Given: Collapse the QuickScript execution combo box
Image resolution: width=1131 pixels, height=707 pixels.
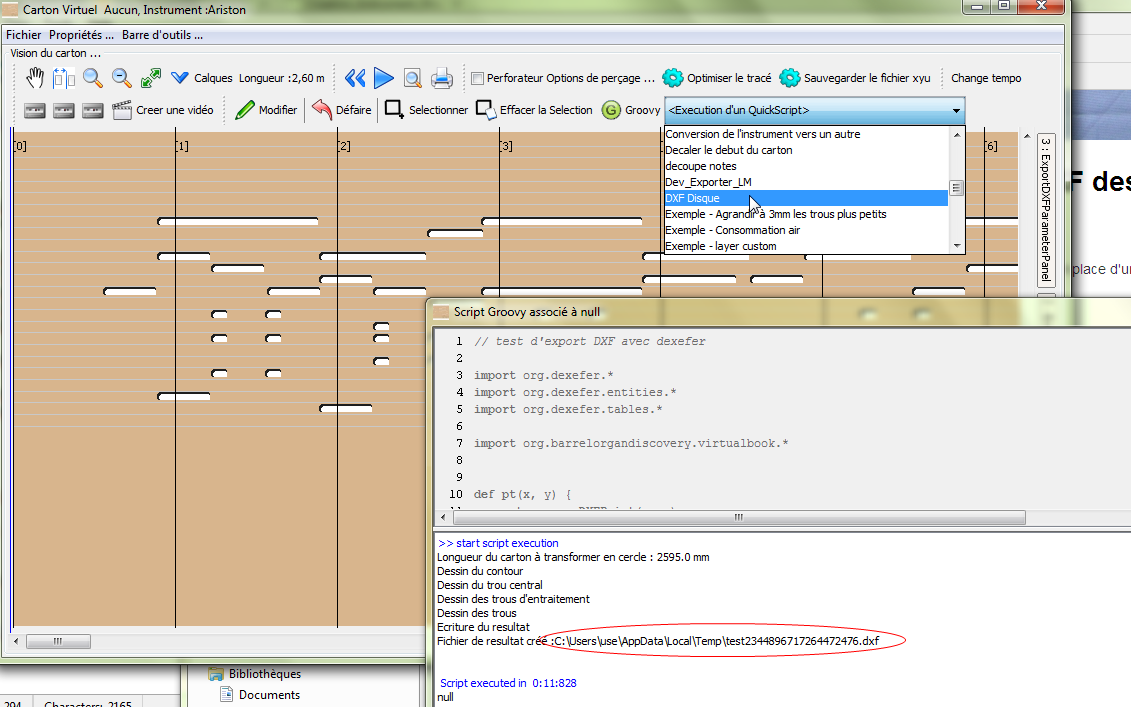Looking at the screenshot, I should click(x=956, y=110).
